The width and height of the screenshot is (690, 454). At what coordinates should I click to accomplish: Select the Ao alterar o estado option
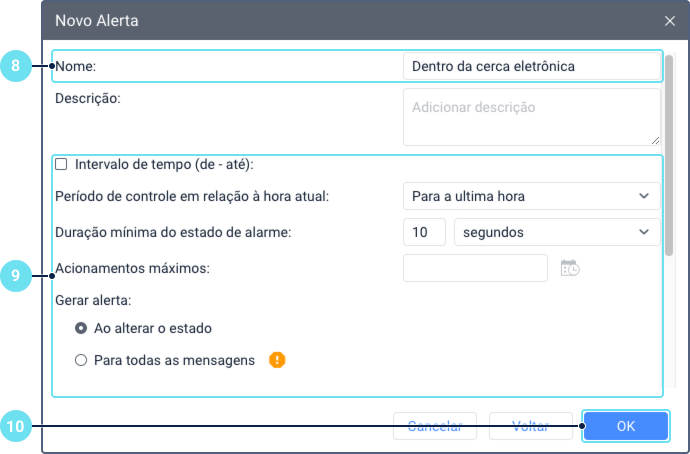pos(81,328)
